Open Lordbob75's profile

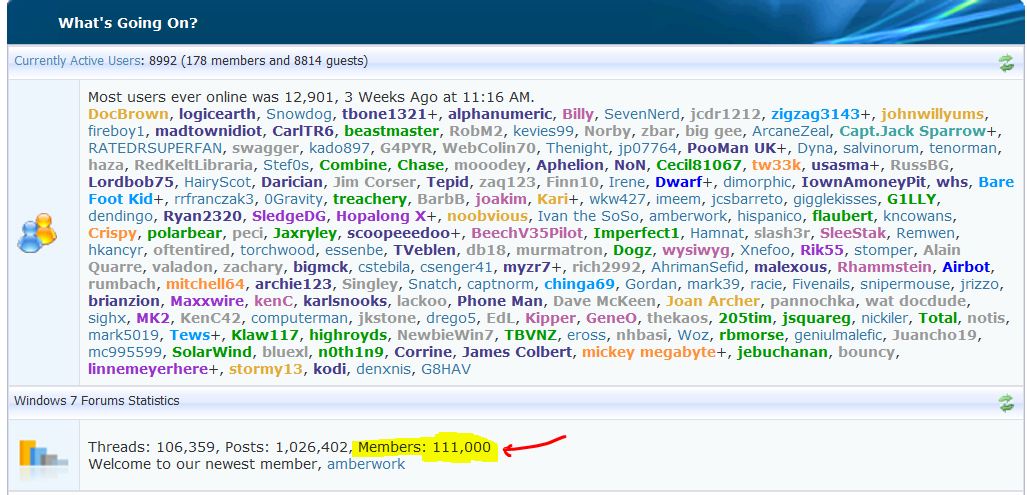click(x=131, y=182)
